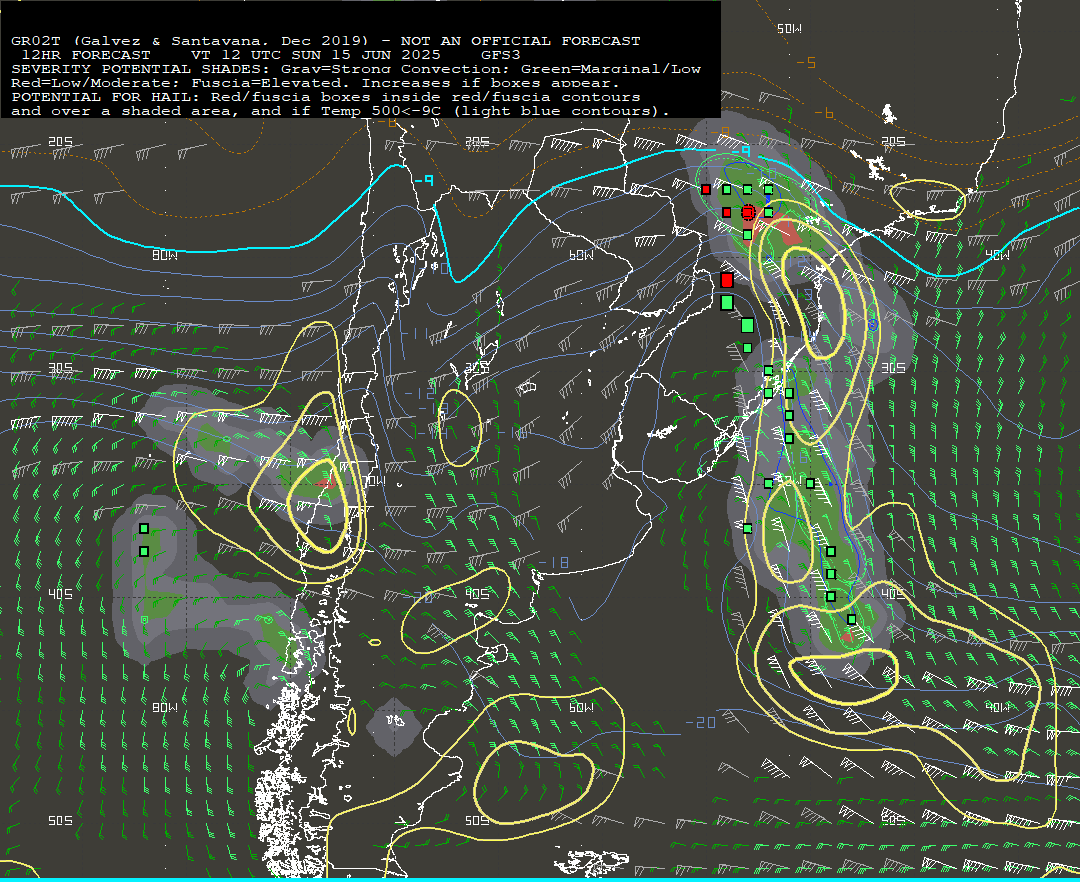Click the 40W label south of 40S
This screenshot has height=882, width=1080.
pos(997,707)
